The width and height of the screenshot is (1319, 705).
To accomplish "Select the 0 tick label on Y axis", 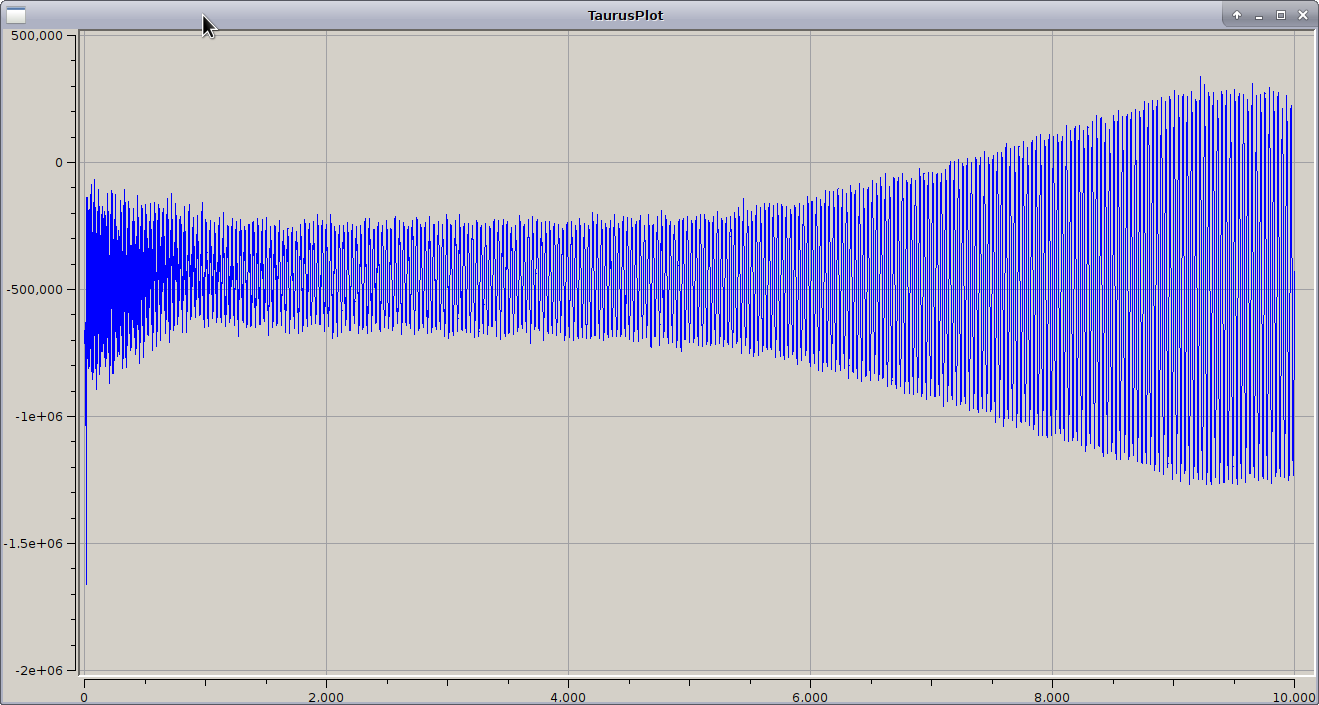I will [x=58, y=163].
